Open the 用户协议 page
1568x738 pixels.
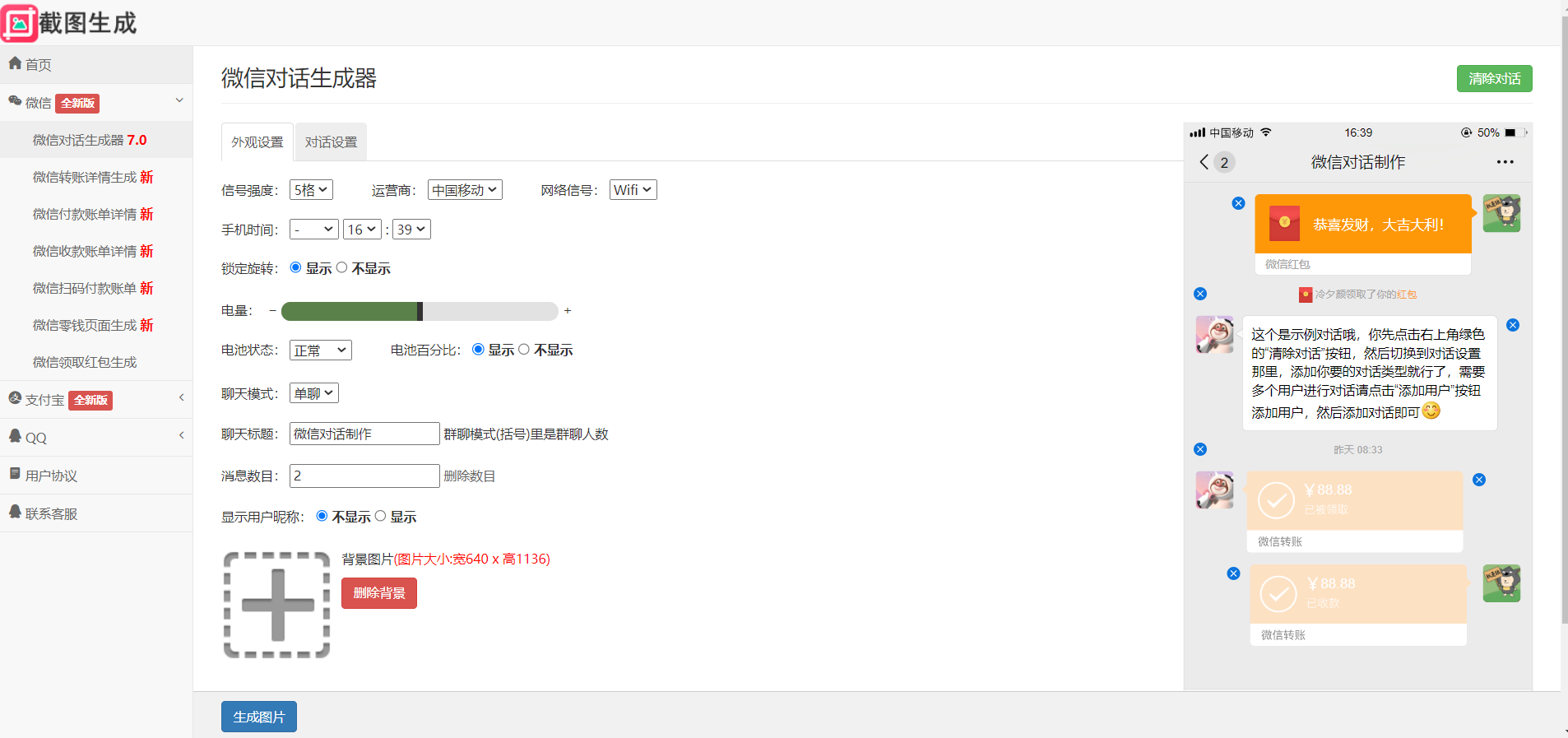(96, 475)
